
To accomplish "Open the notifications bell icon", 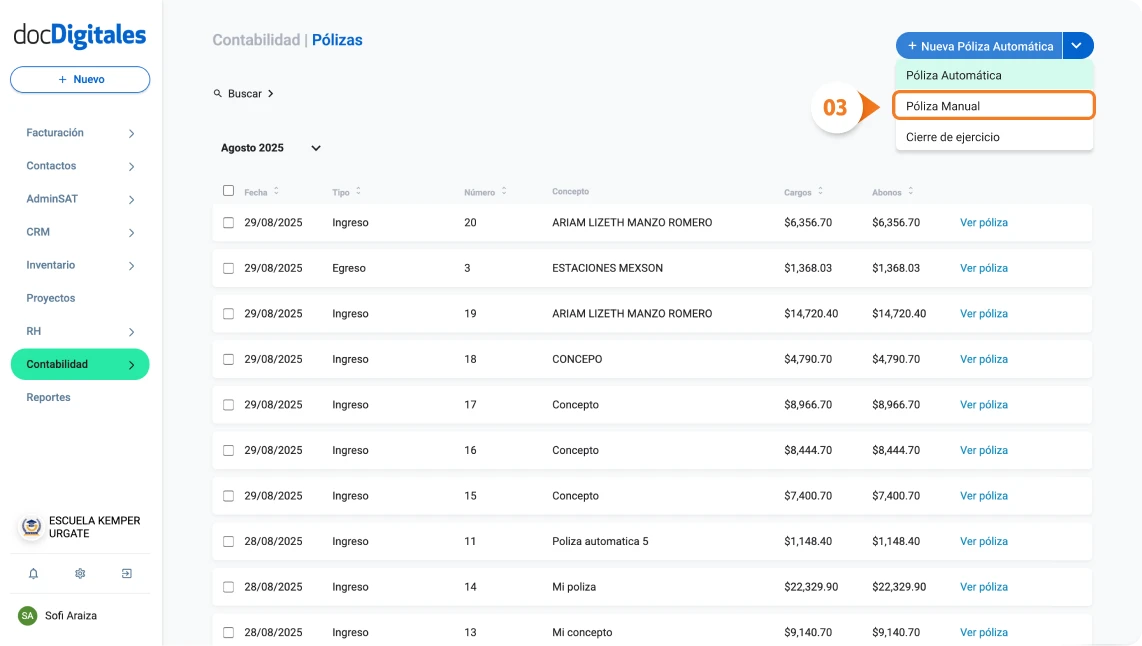I will coord(33,573).
